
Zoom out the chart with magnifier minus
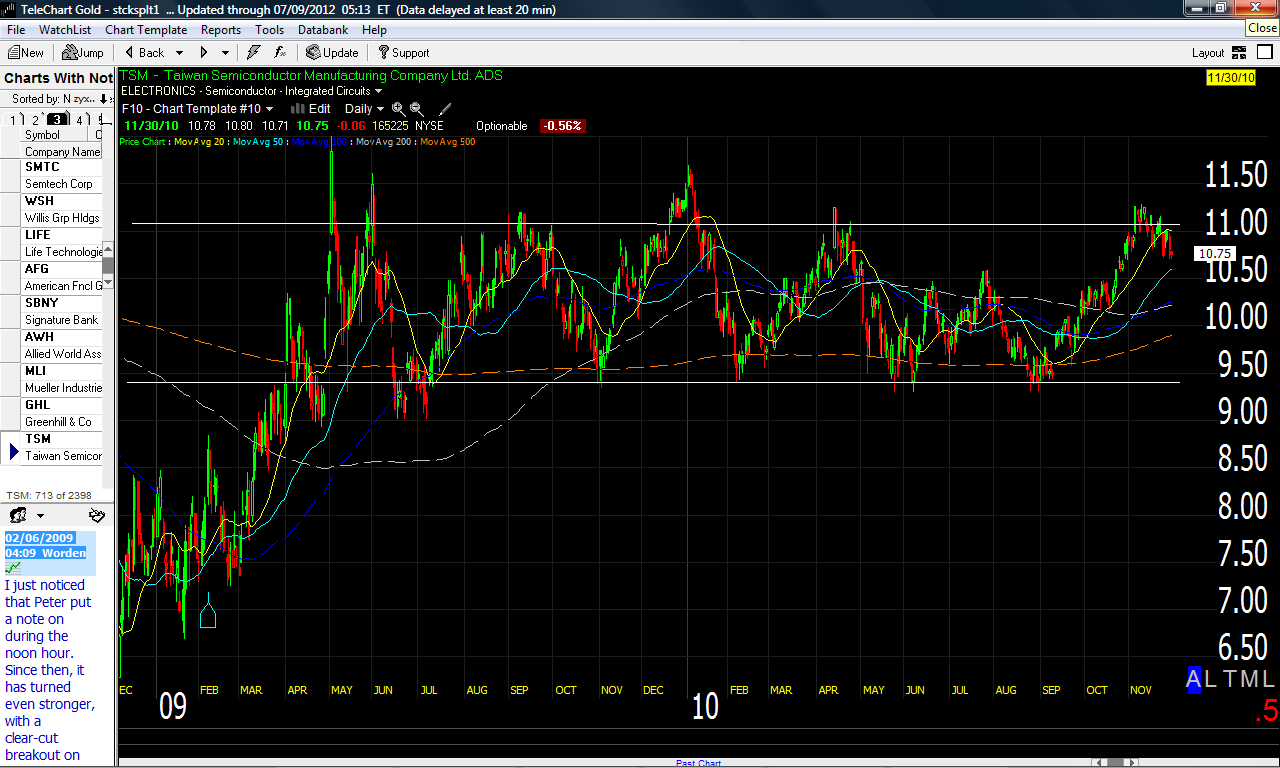click(x=416, y=109)
